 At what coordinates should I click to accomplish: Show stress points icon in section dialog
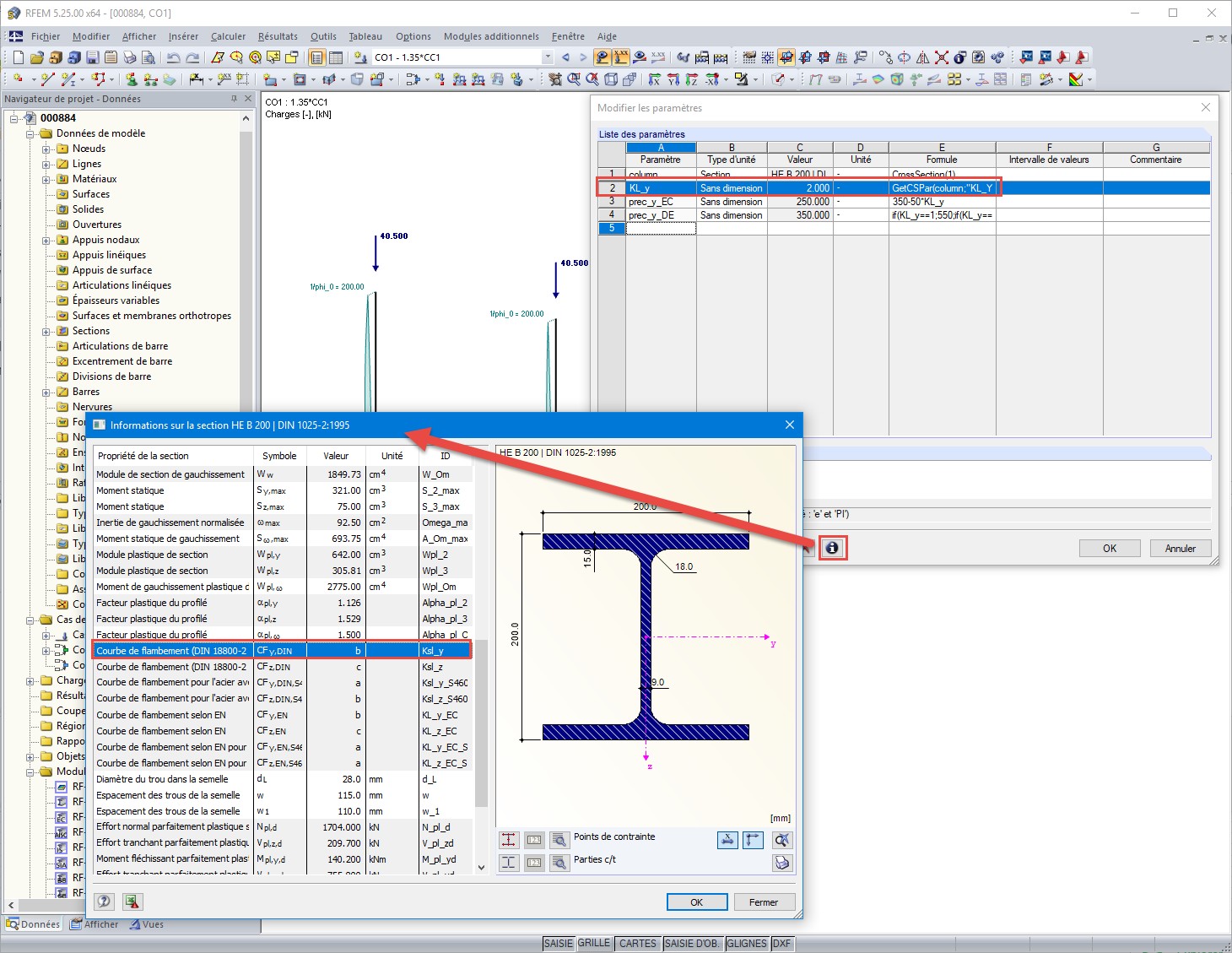coord(509,840)
